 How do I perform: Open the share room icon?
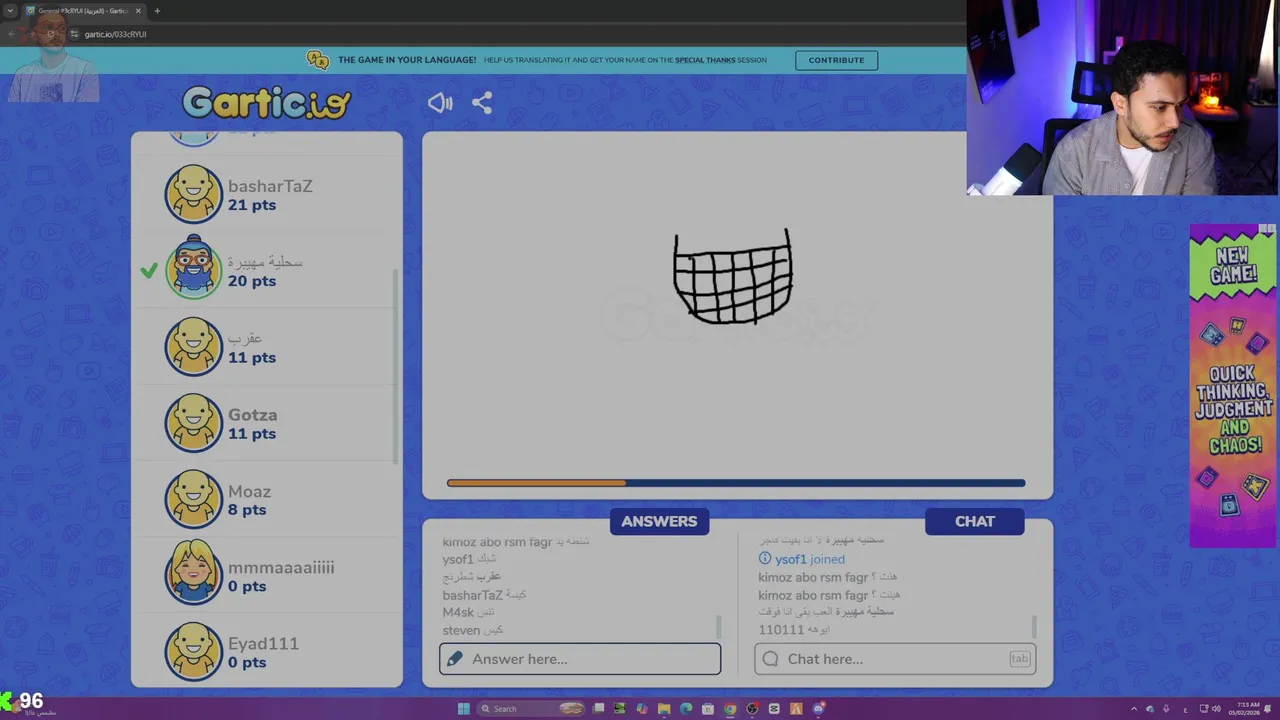pos(482,103)
